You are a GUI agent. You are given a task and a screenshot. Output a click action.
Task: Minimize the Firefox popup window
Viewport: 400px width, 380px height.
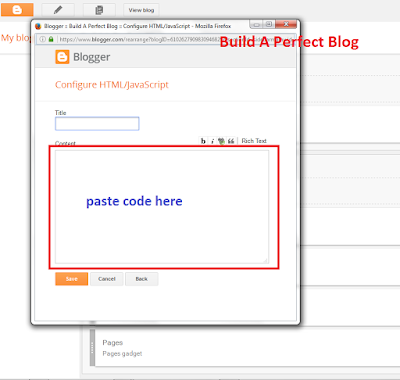[x=256, y=24]
